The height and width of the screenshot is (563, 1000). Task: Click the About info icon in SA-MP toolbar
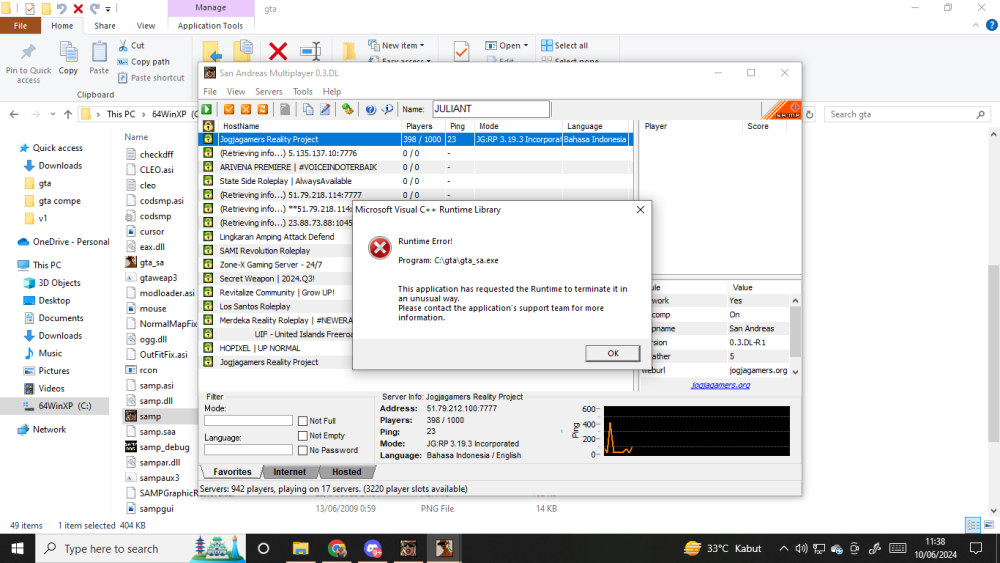pos(387,109)
